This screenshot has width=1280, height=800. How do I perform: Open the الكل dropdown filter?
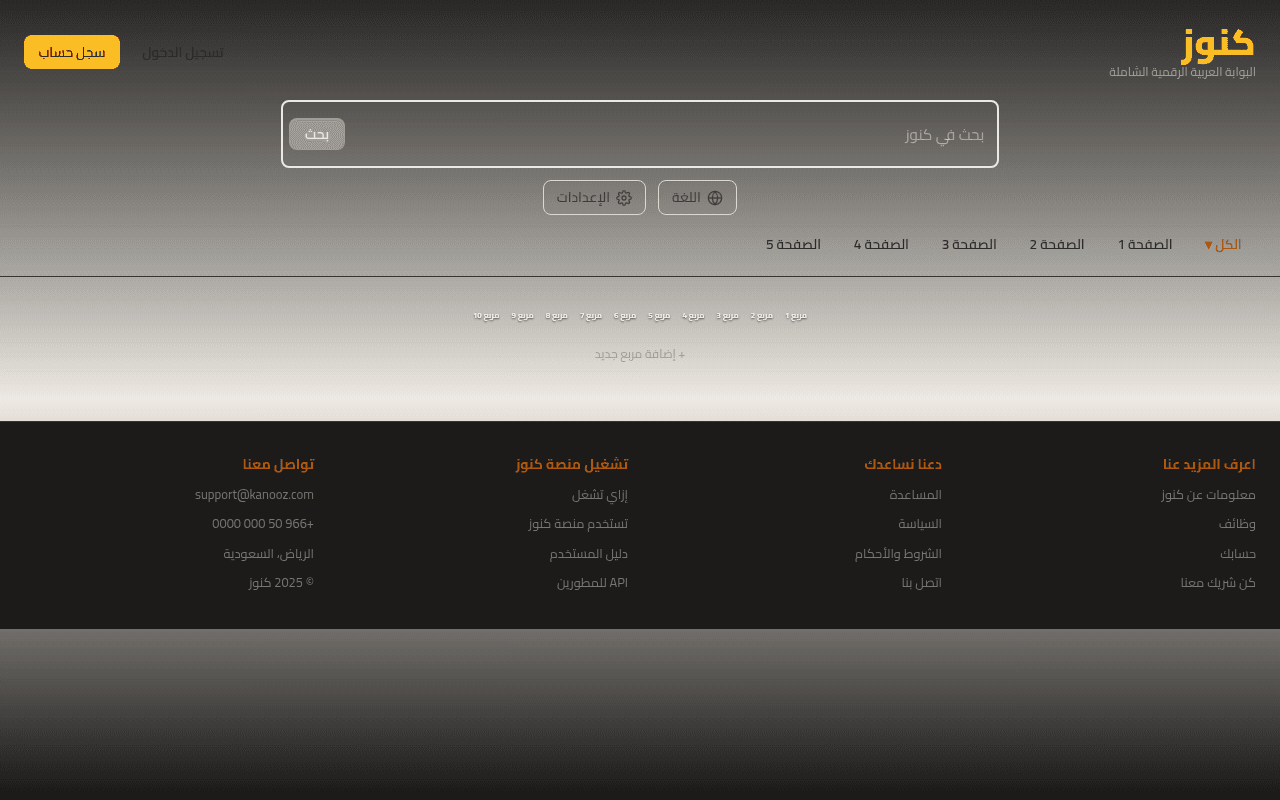tap(1222, 245)
